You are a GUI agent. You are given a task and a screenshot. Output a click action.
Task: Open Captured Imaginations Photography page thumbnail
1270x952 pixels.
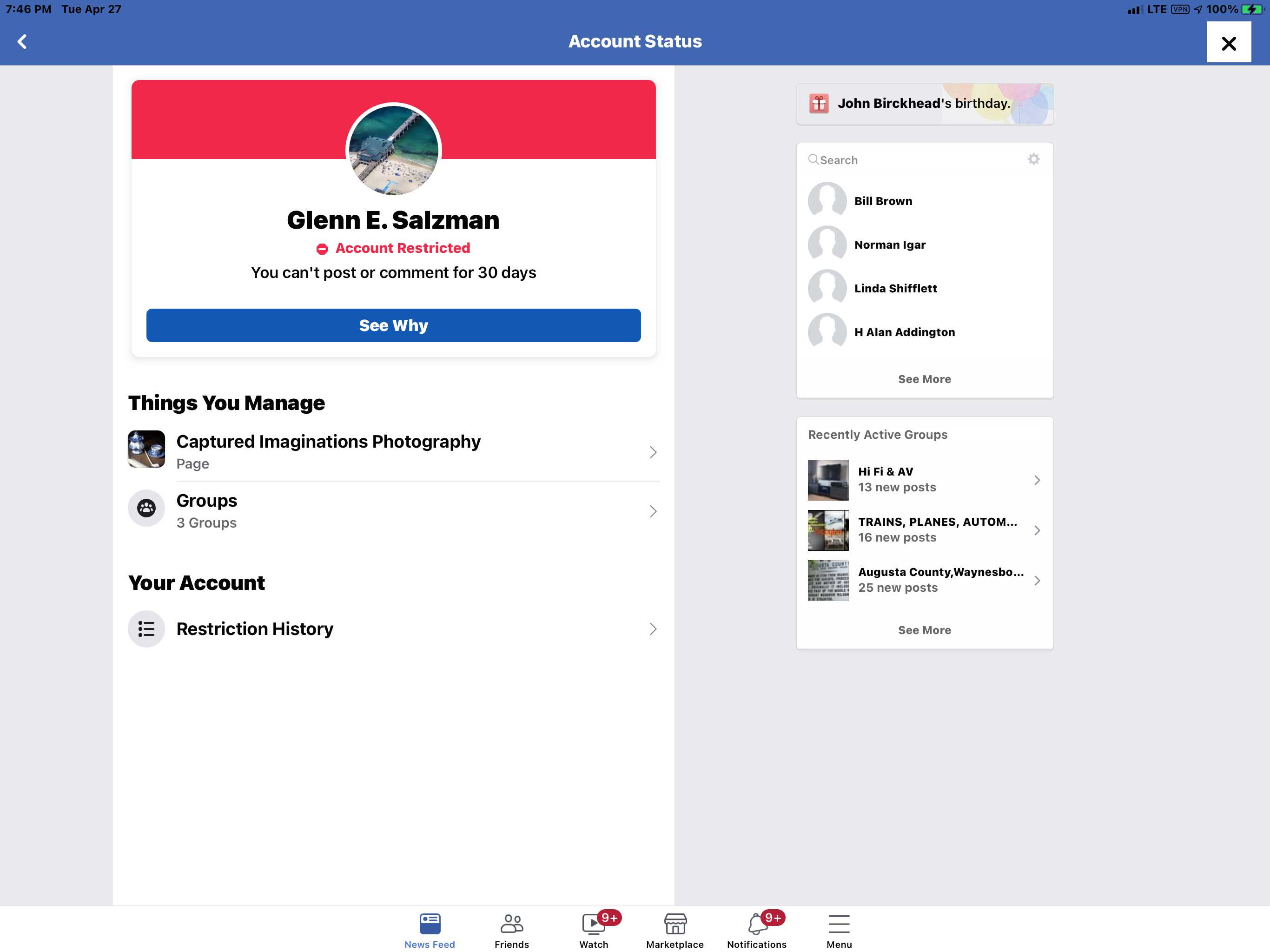146,450
